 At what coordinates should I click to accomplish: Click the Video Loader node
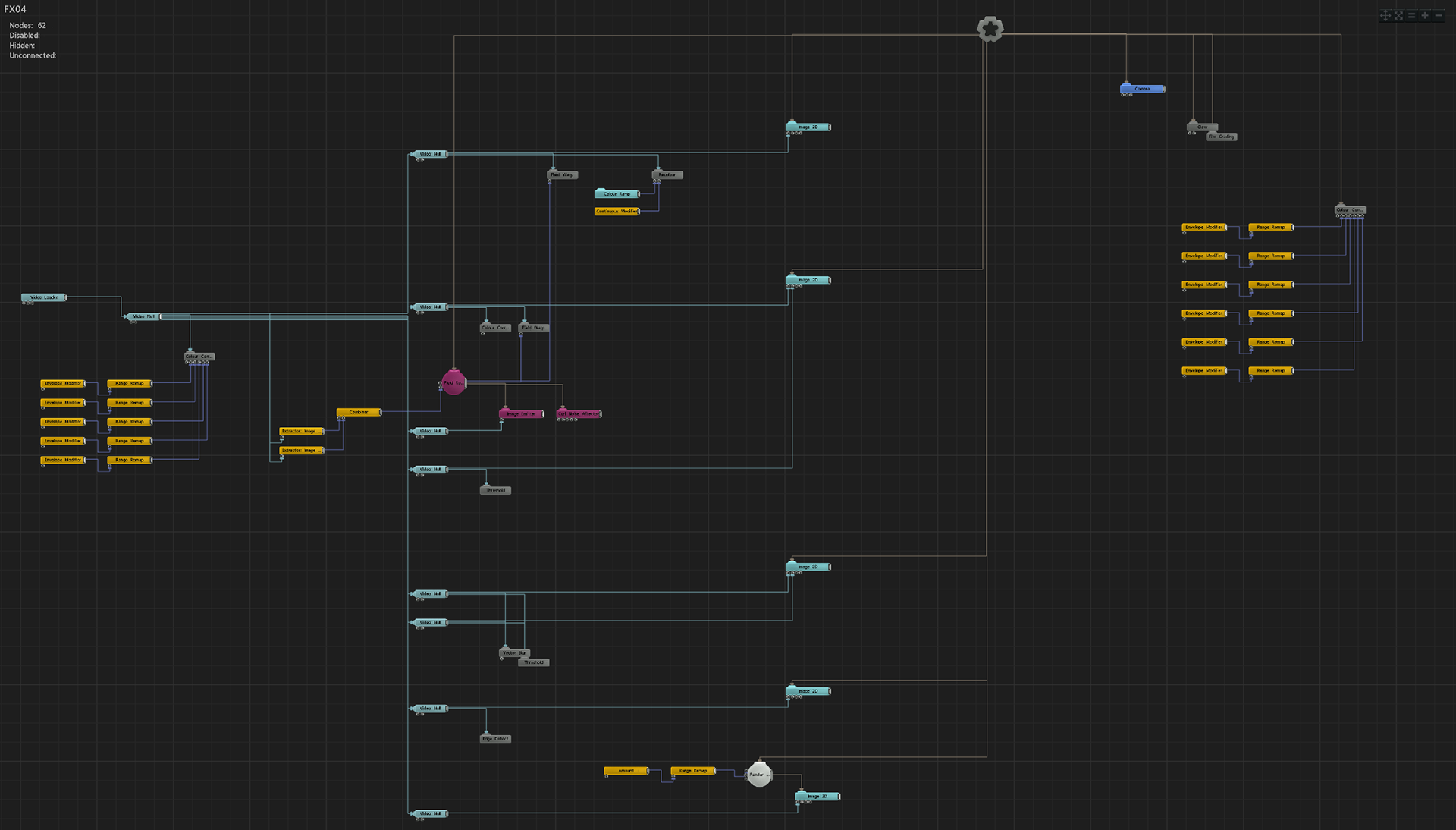pyautogui.click(x=44, y=297)
